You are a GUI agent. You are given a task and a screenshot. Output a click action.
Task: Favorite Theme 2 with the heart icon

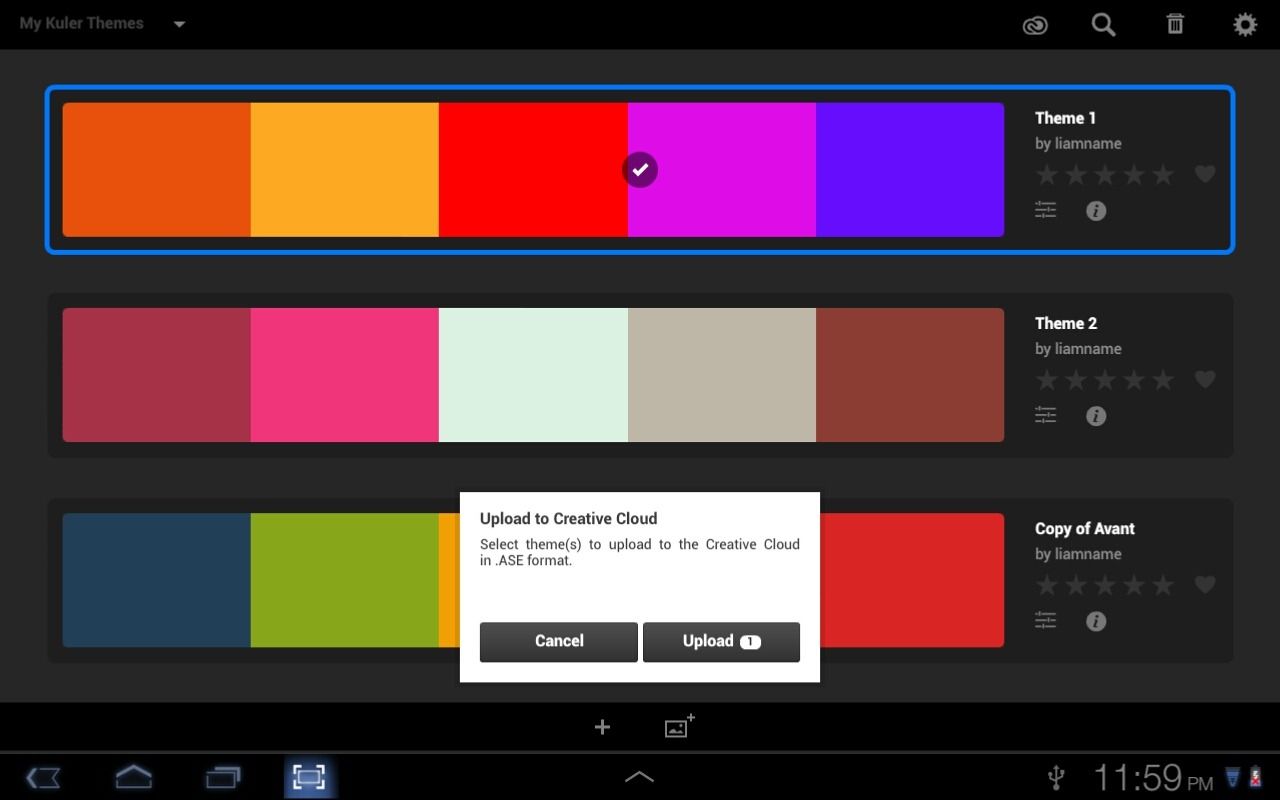click(x=1205, y=379)
